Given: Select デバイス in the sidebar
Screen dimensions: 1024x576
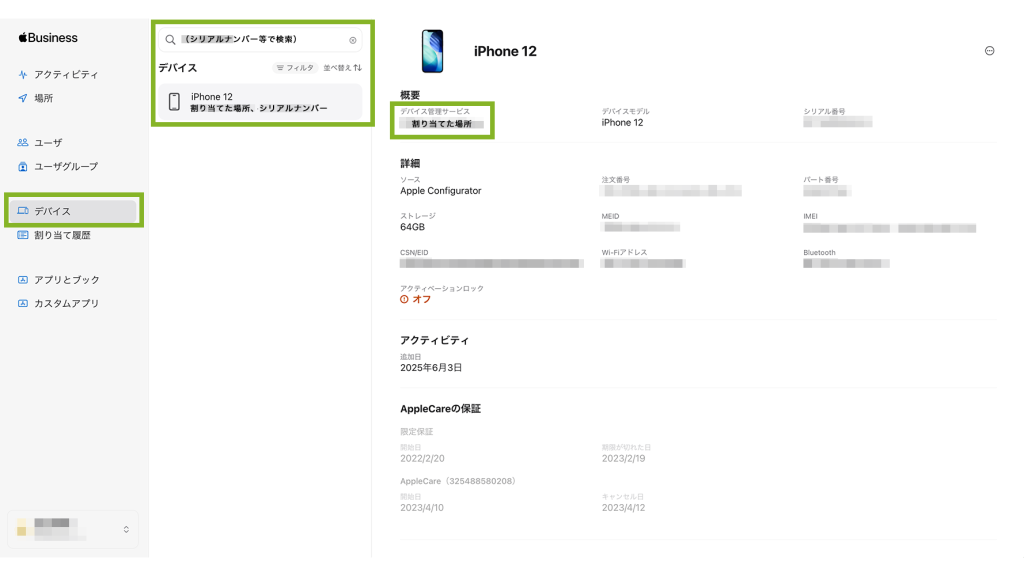Looking at the screenshot, I should click(x=73, y=211).
